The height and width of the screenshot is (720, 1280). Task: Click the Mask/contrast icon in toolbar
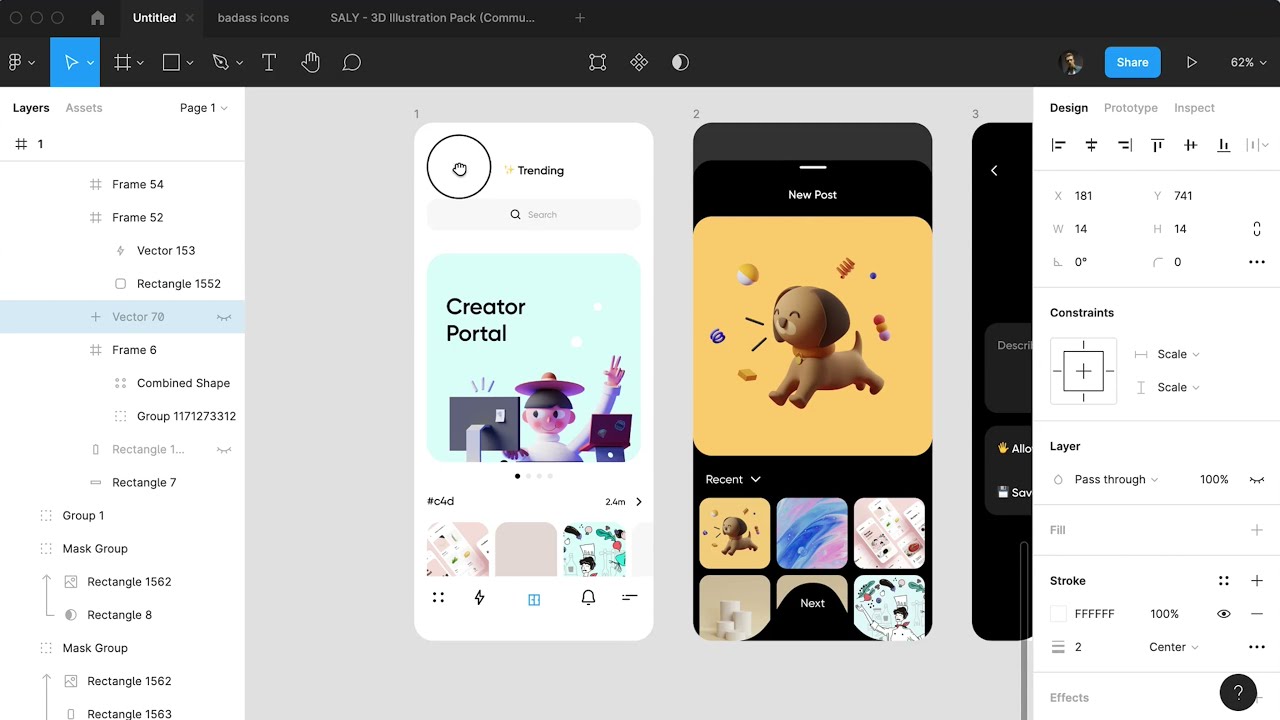click(680, 62)
